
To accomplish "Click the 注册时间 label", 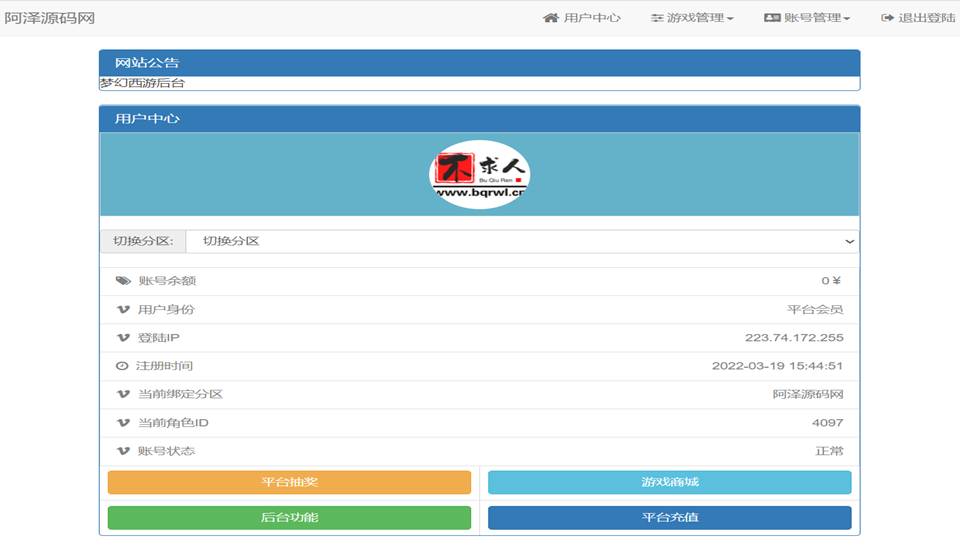I will point(164,366).
